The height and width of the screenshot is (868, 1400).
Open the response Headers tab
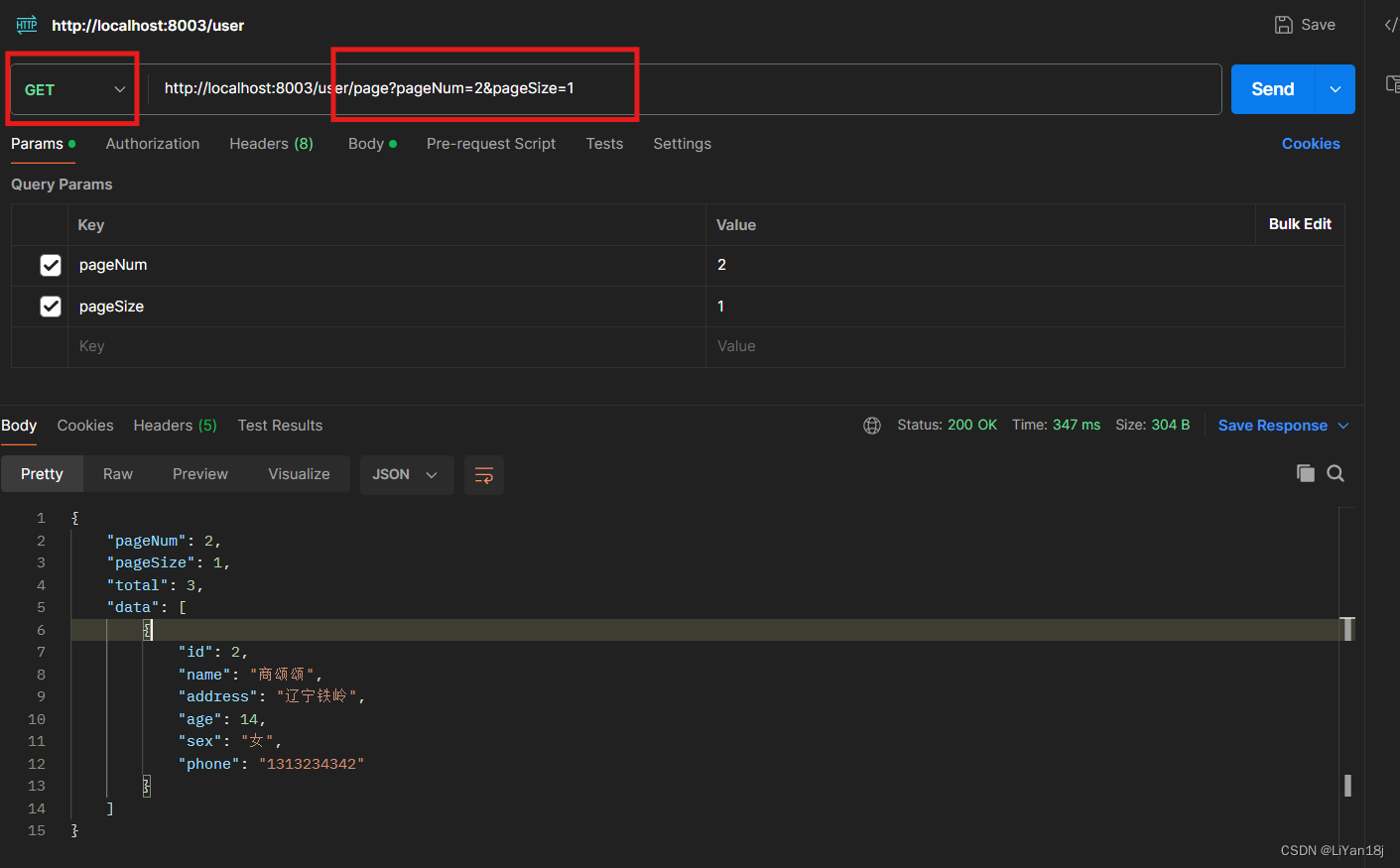pyautogui.click(x=175, y=425)
